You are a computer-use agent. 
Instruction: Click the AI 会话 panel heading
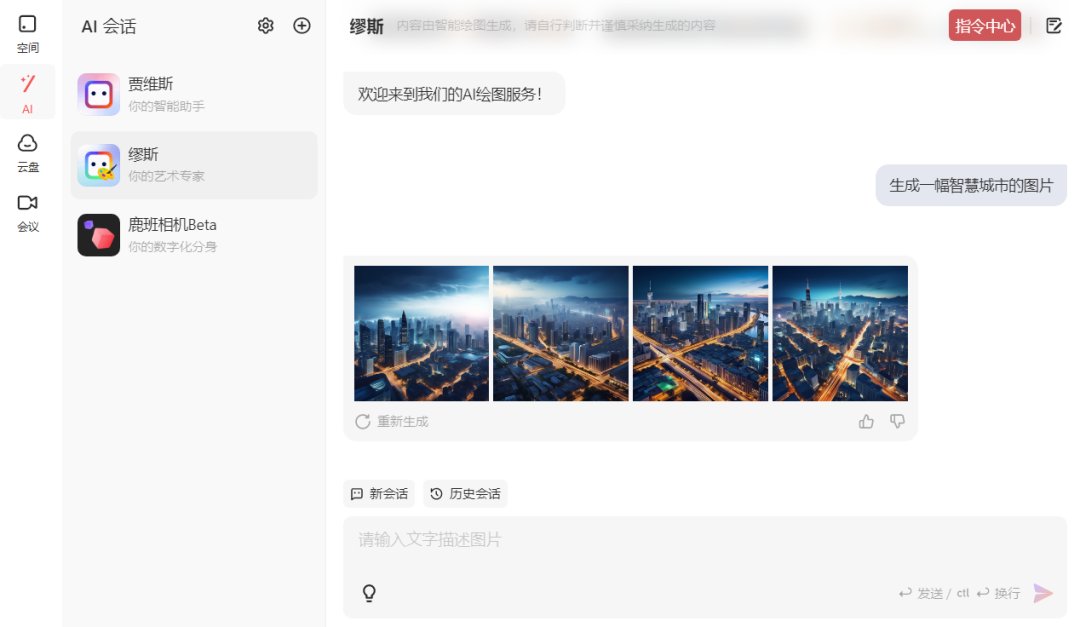pos(109,26)
